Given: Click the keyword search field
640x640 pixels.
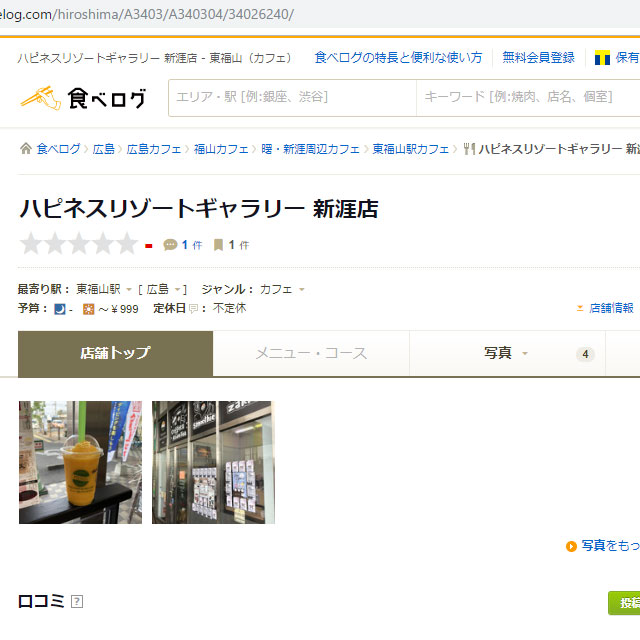Looking at the screenshot, I should click(x=528, y=98).
